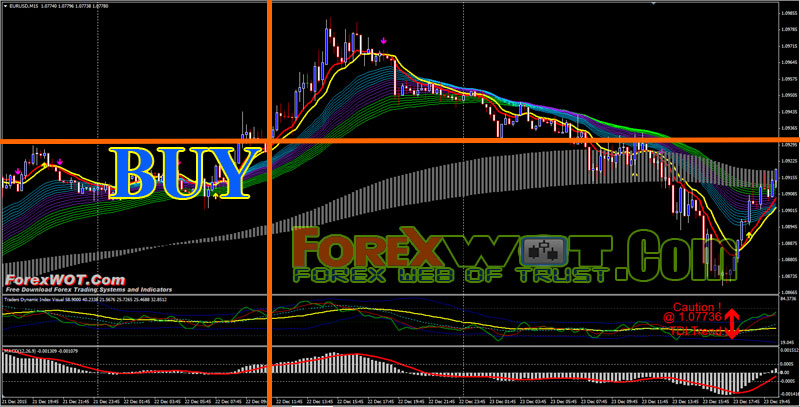
Task: Click the '23 Dec 17:45' time axis label
Action: (748, 400)
